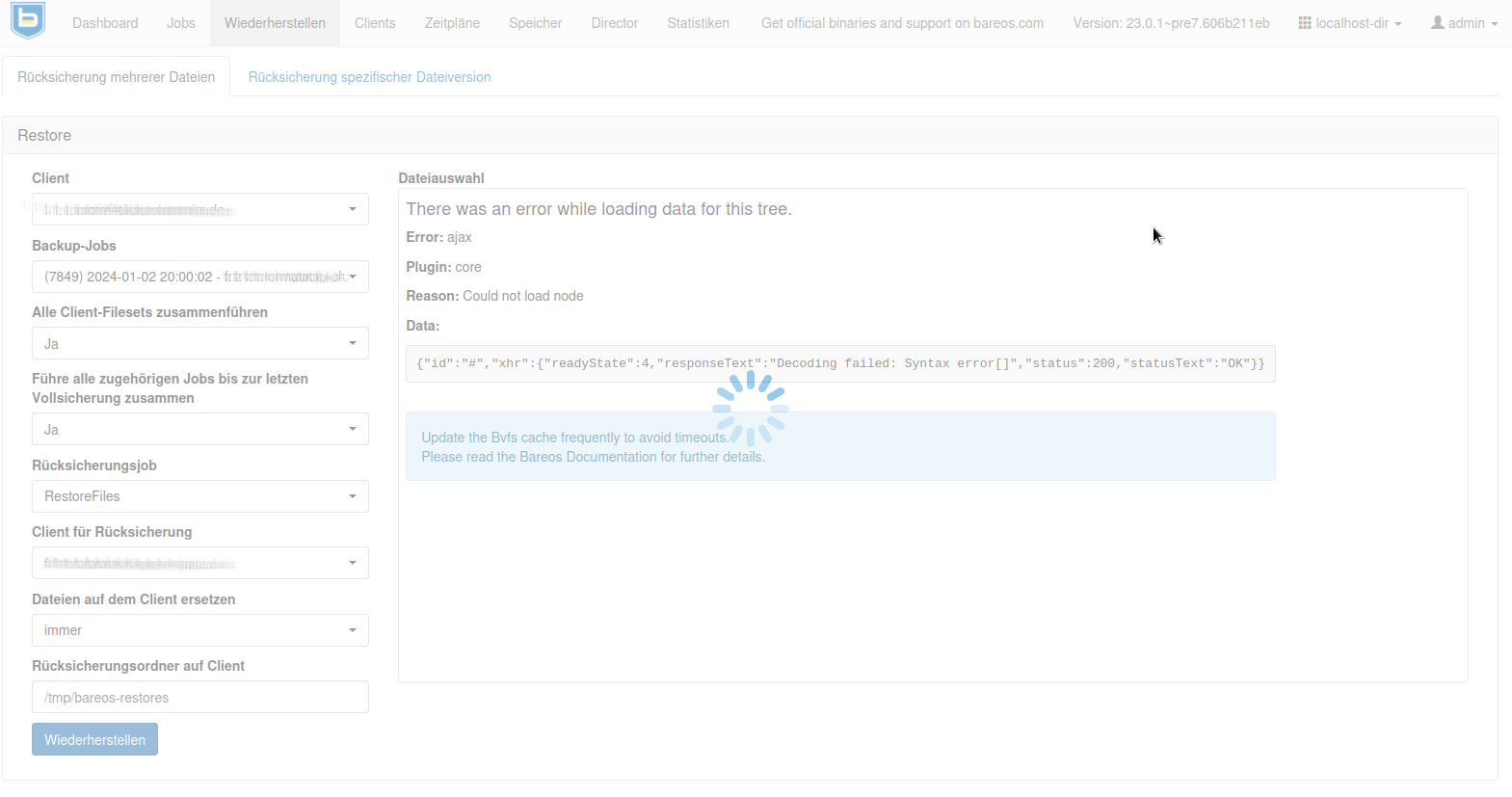Image resolution: width=1512 pixels, height=797 pixels.
Task: Open the Rücksicherungsjob RestoreFiles dropdown
Action: click(199, 496)
